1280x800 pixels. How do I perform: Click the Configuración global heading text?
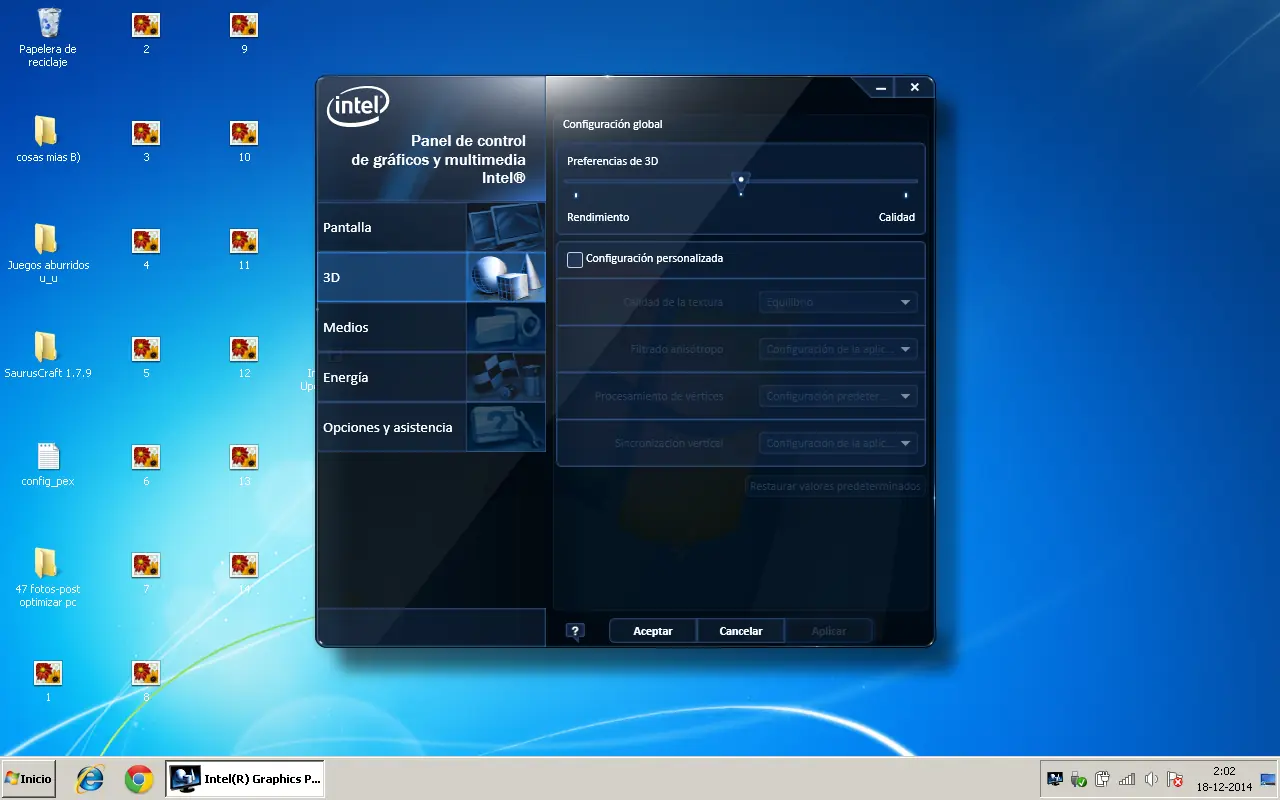click(613, 125)
